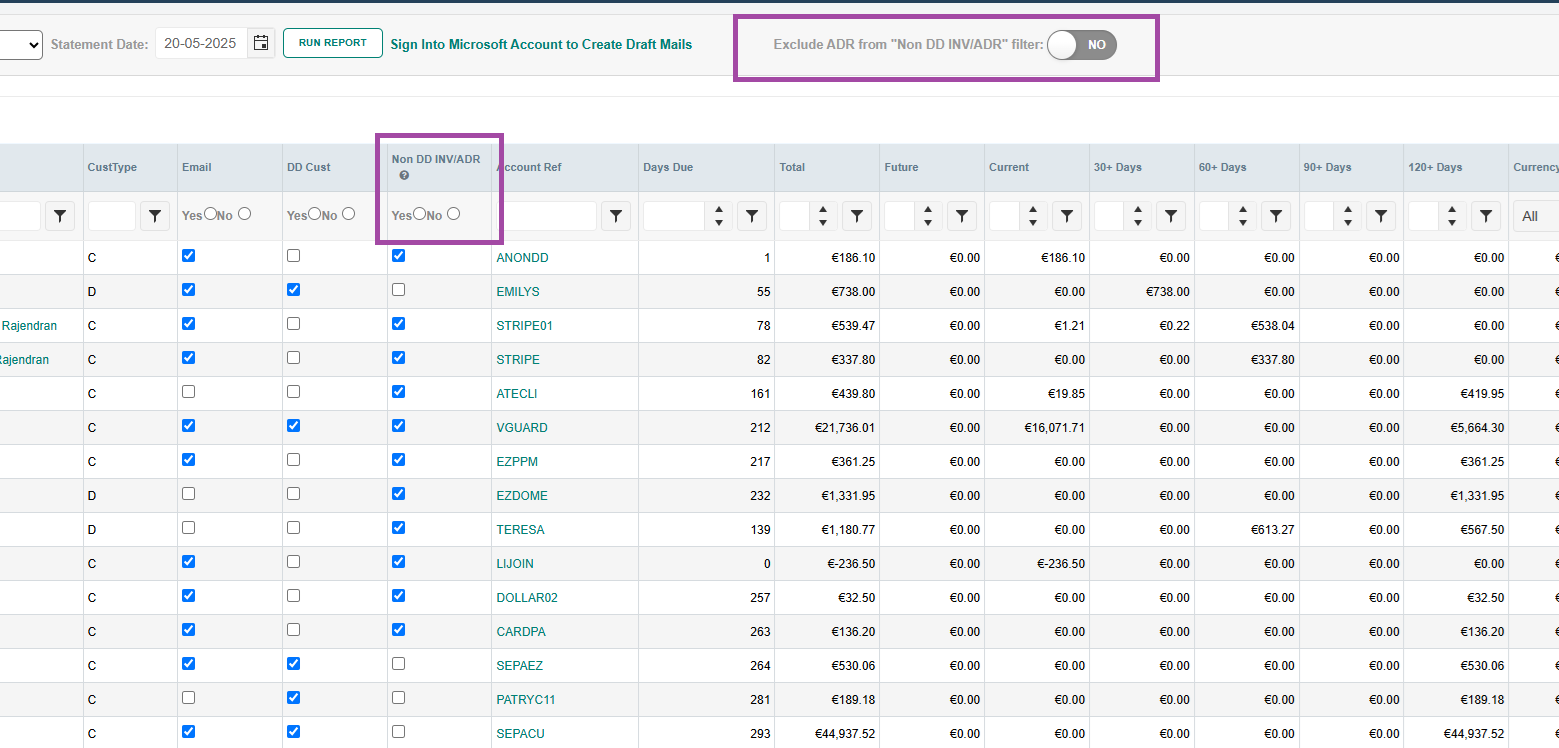
Task: Open the 60+ Days column filter icon
Action: [1276, 216]
